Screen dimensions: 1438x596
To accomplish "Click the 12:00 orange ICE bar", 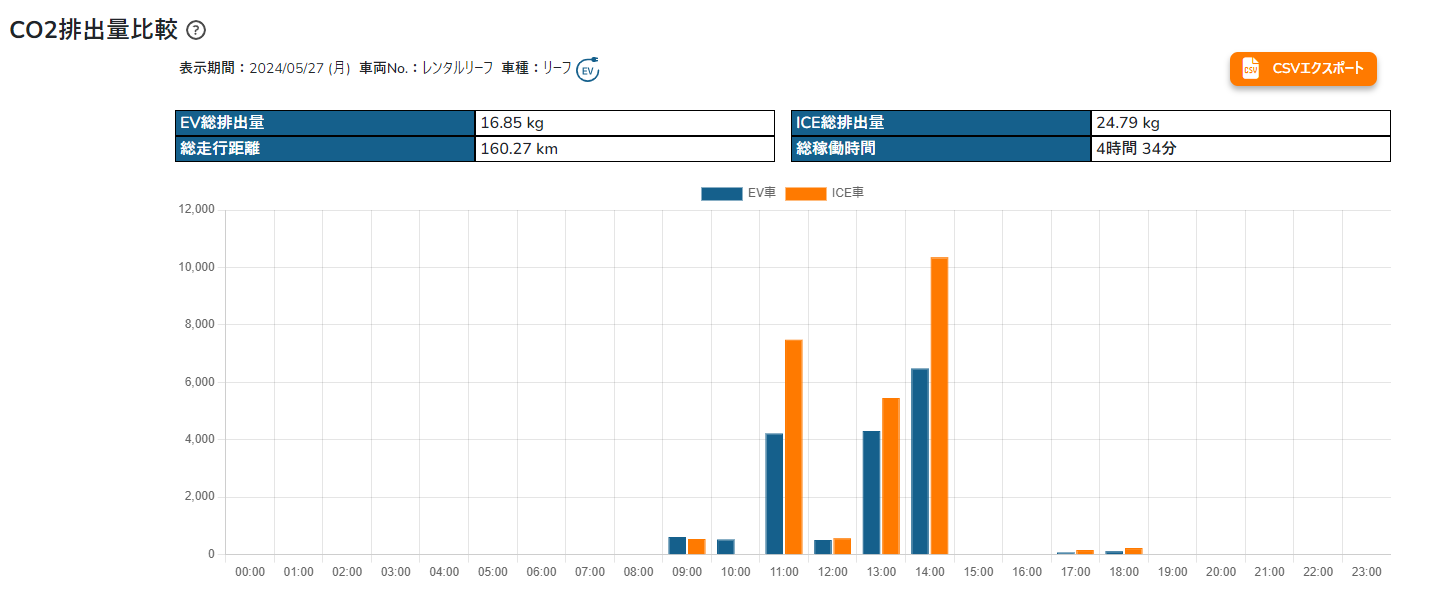I will tap(842, 546).
